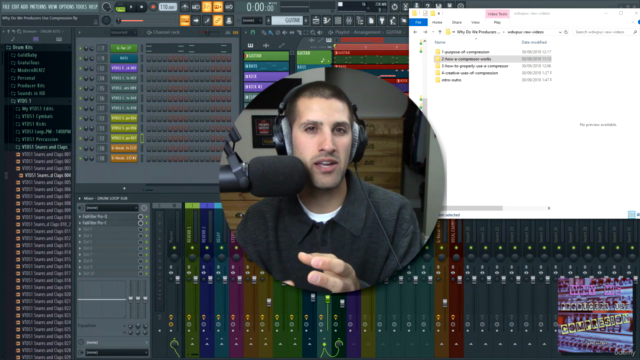Select the BASS channel button in channel rack
The width and height of the screenshot is (640, 360).
click(x=124, y=58)
